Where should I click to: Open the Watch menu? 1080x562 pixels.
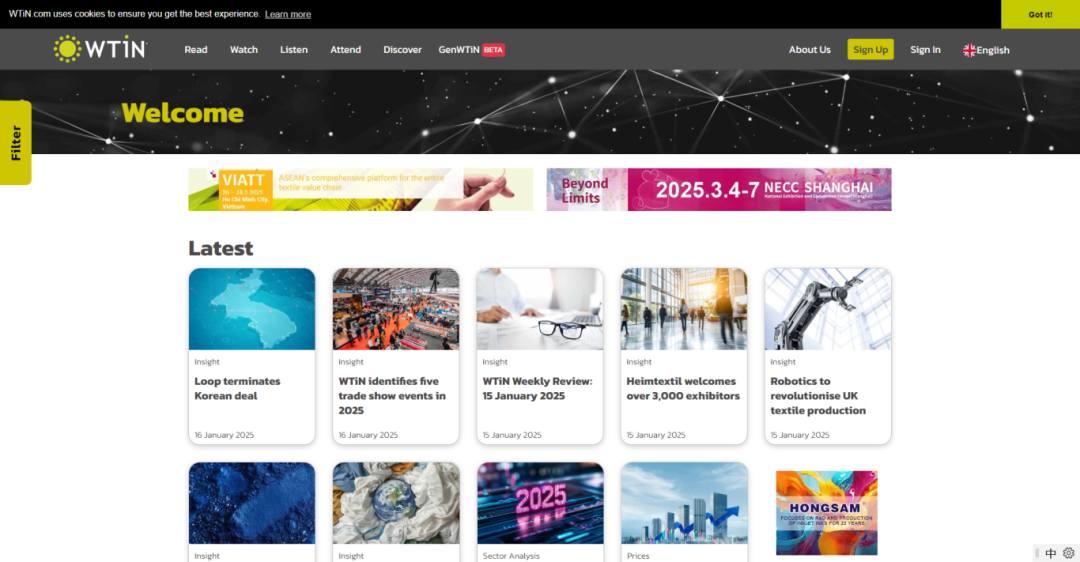click(244, 50)
